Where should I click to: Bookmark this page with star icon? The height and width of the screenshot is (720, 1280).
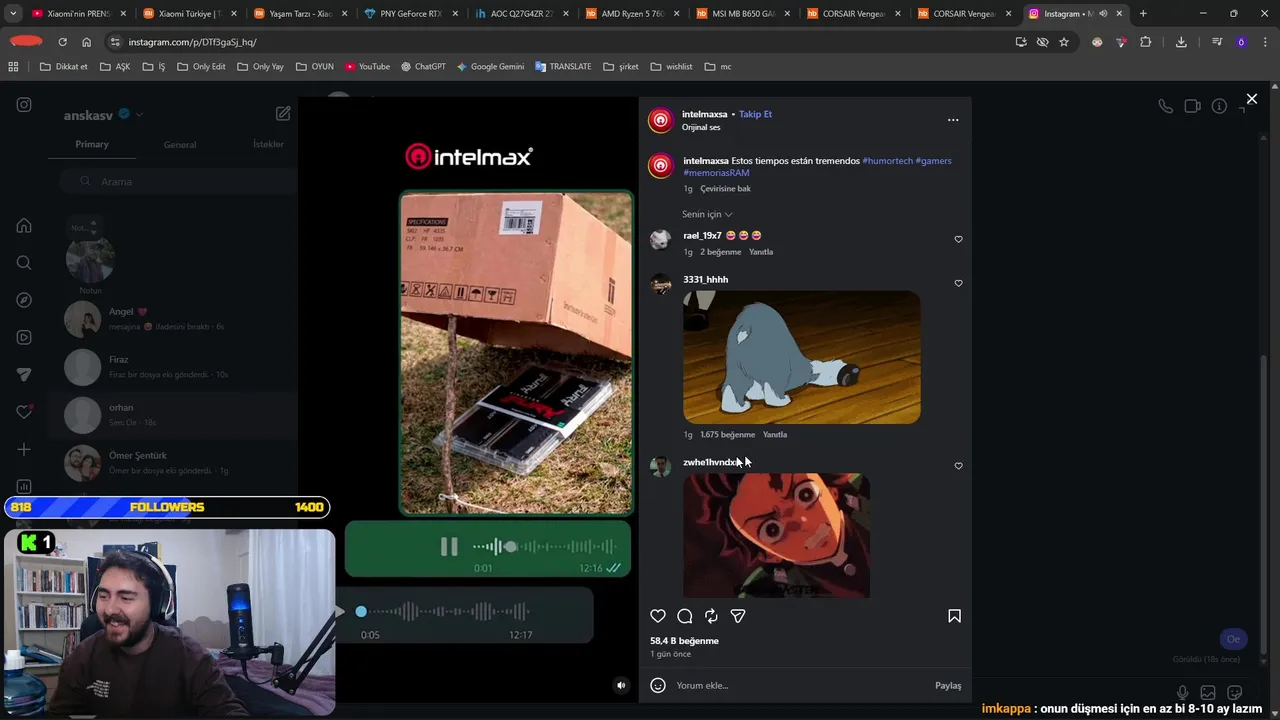coord(1064,42)
